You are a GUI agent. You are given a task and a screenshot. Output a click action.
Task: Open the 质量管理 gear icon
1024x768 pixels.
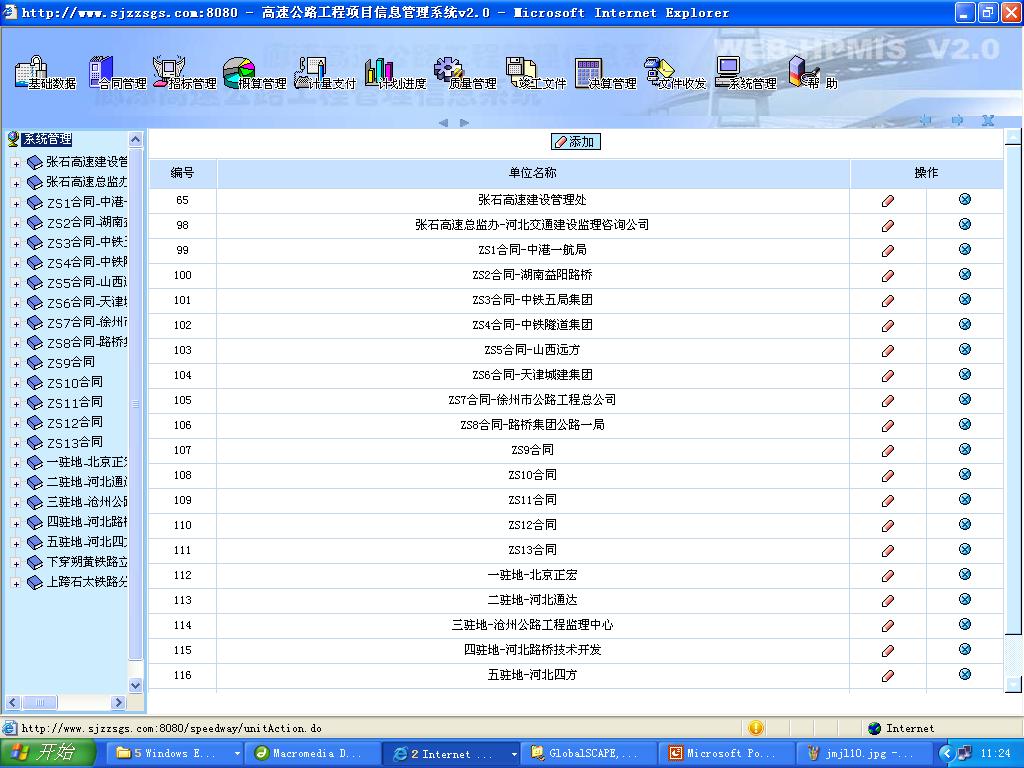[x=464, y=73]
